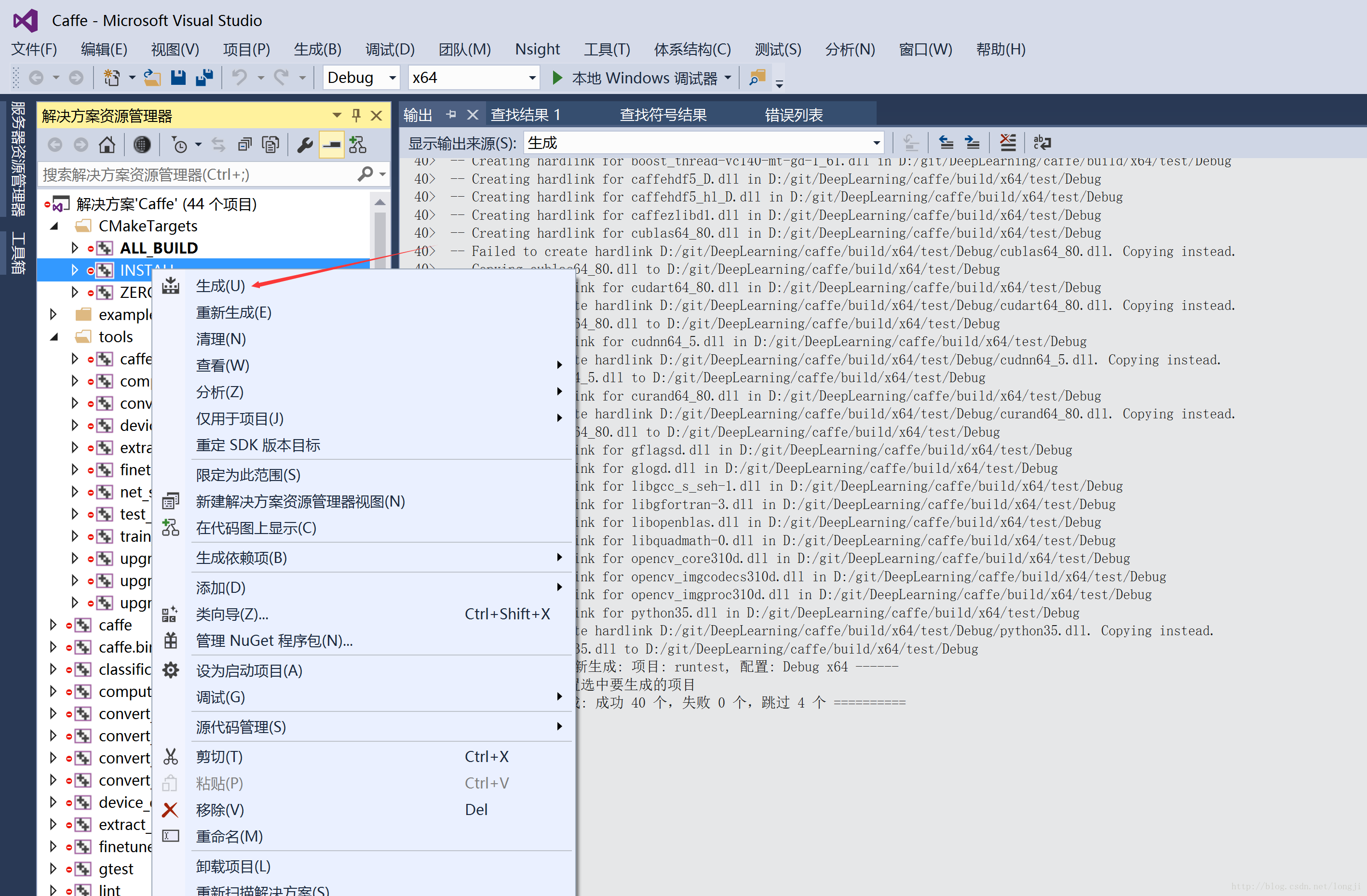1367x896 pixels.
Task: Open Properties wrench icon in Solution Explorer
Action: coord(304,145)
